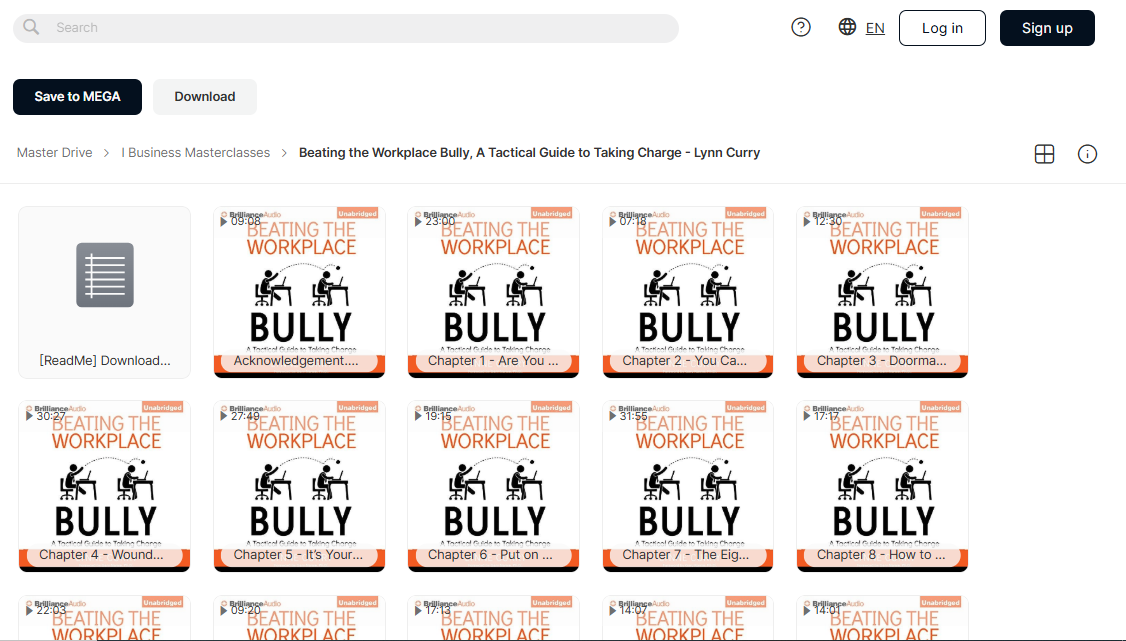The image size is (1126, 641).
Task: Click the Sign up button
Action: 1047,28
